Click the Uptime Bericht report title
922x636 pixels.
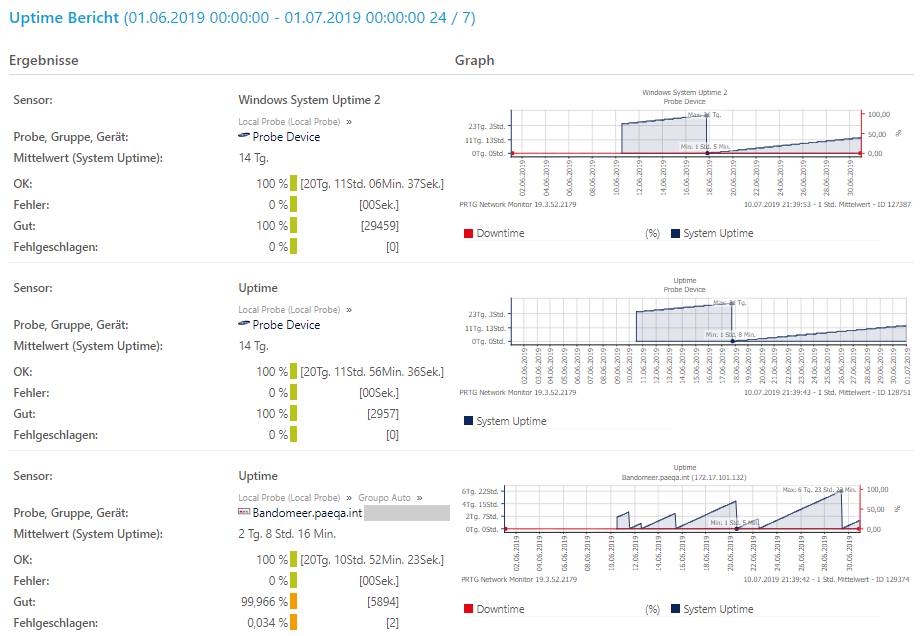(62, 18)
